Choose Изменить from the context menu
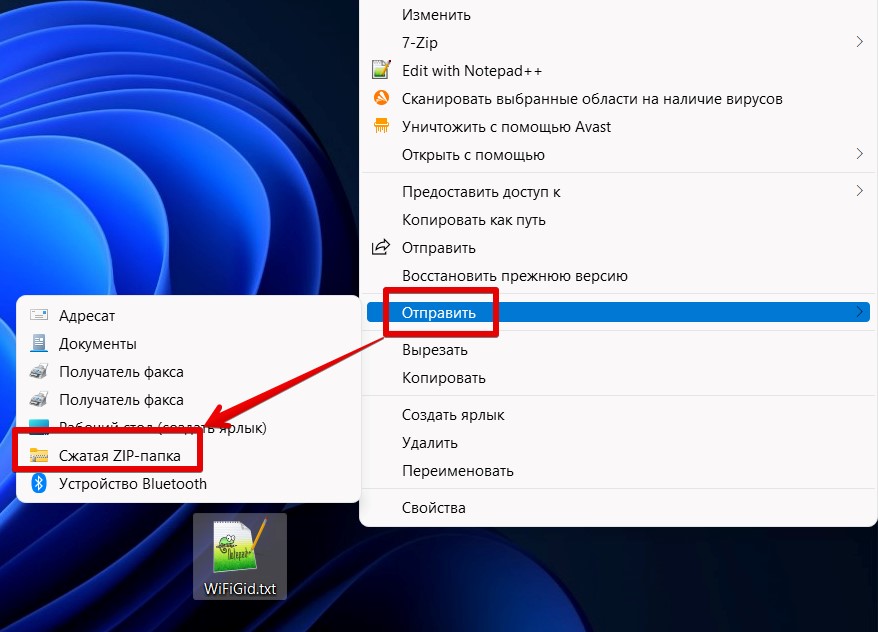The width and height of the screenshot is (878, 632). point(618,15)
